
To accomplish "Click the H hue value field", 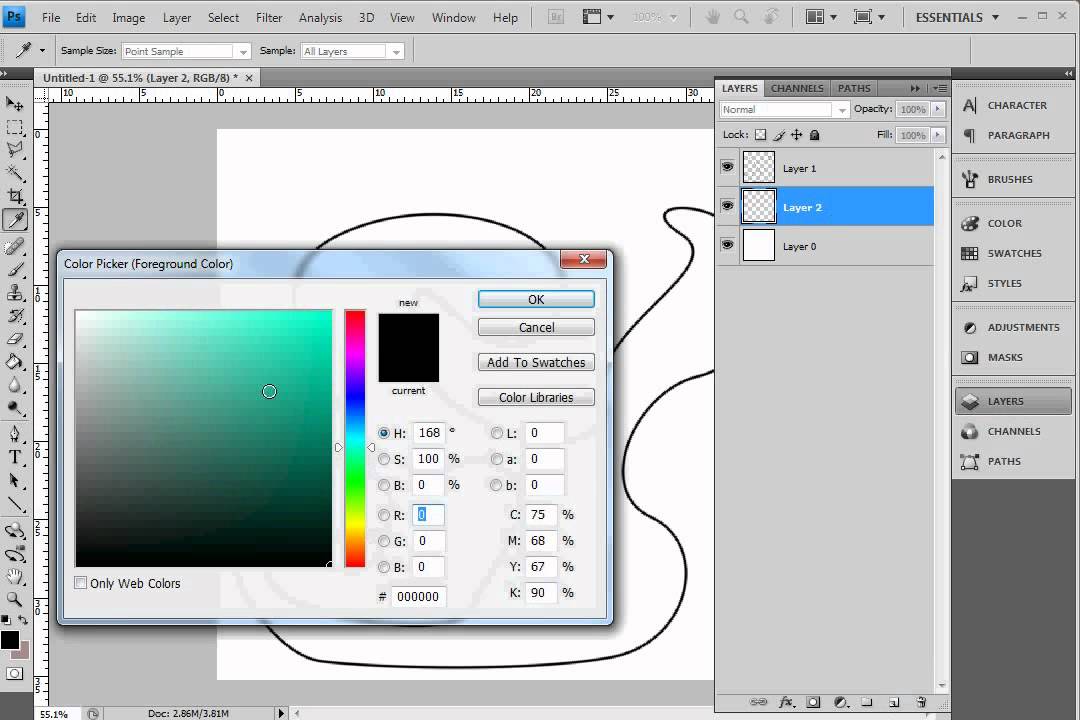I will (428, 433).
